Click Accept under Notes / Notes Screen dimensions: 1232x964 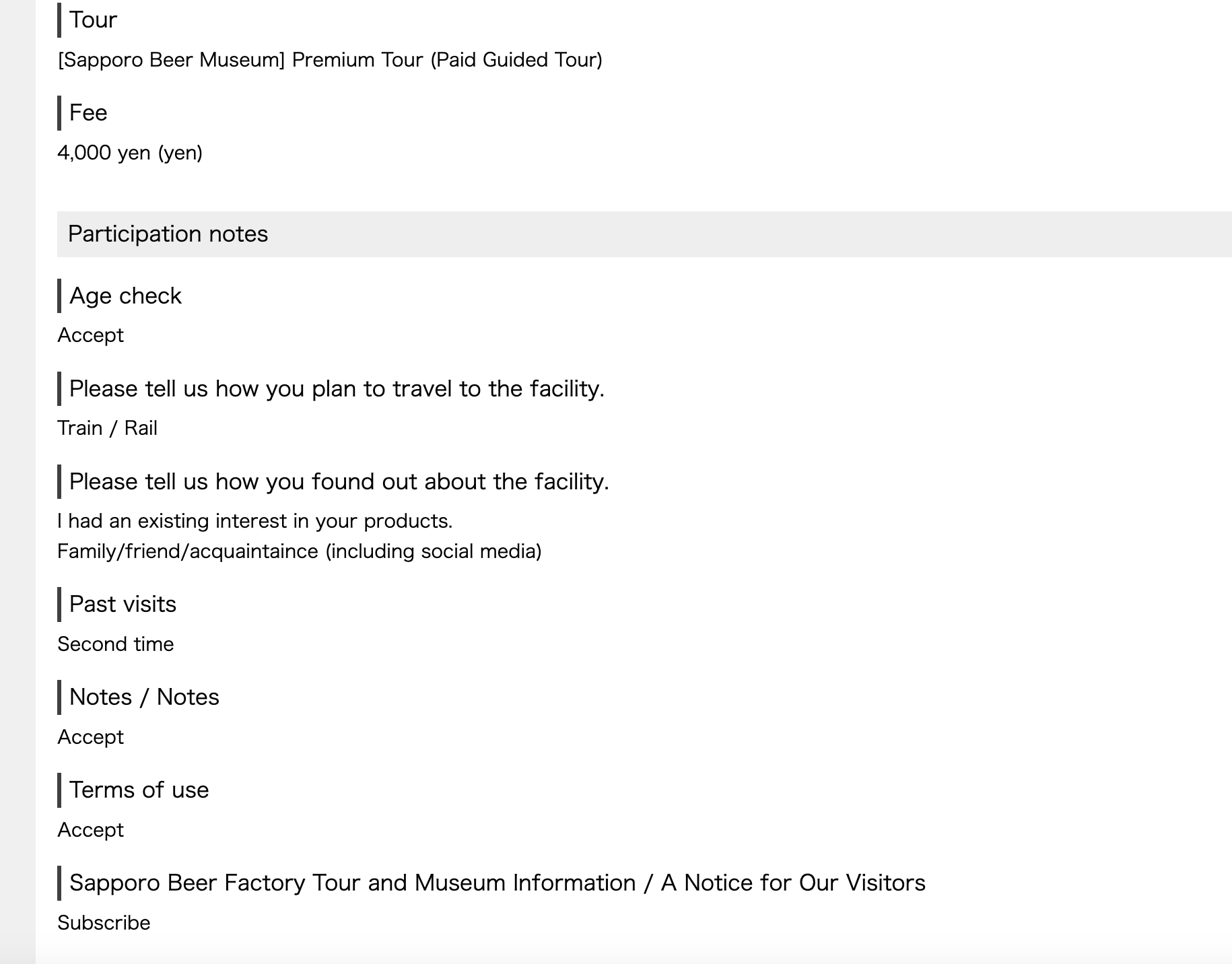90,737
